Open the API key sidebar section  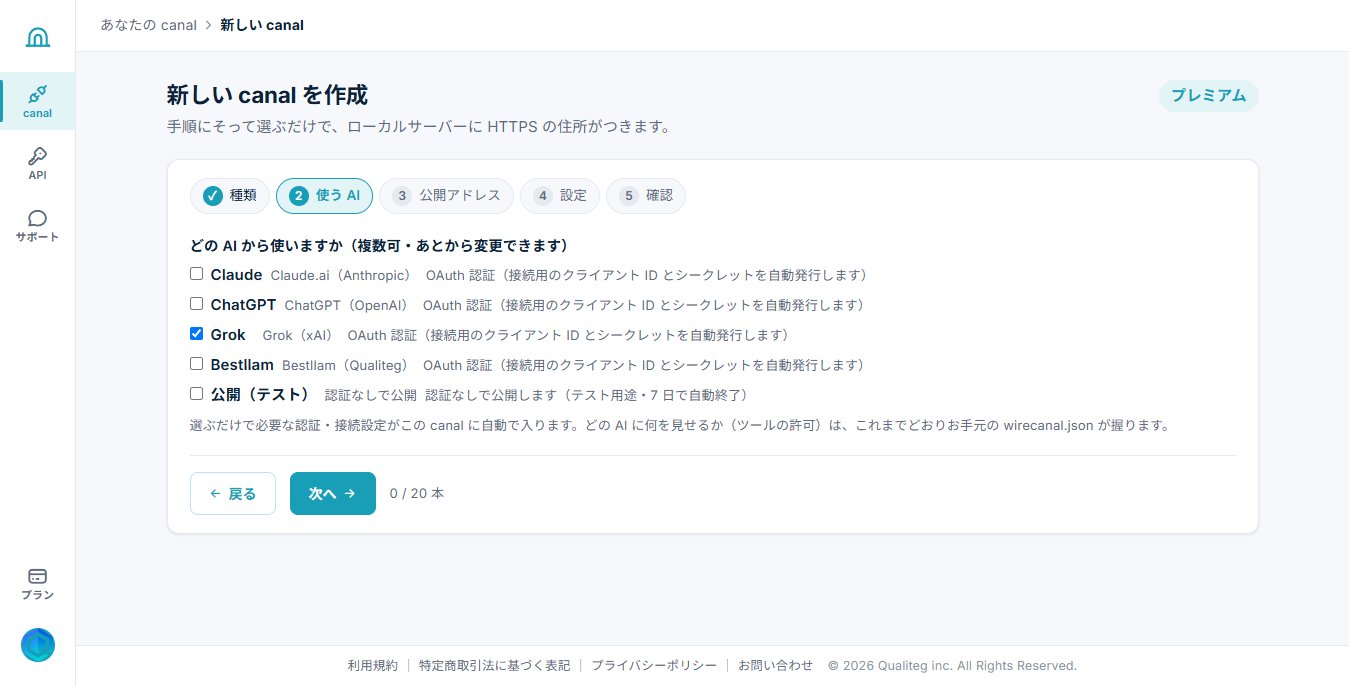(x=37, y=163)
